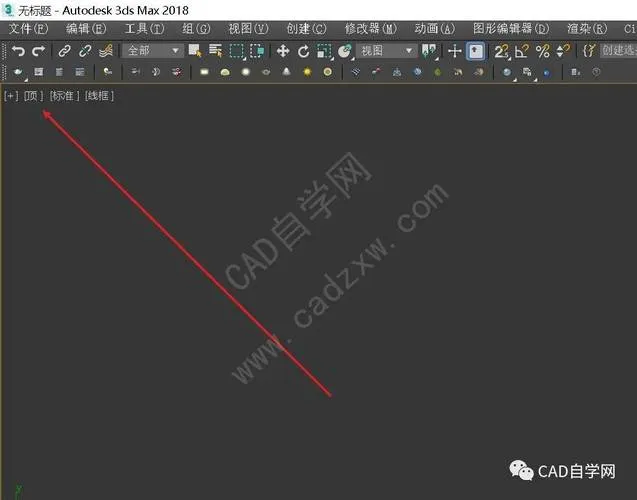Select the Unlink Selection broken-chain tool
This screenshot has height=500, width=637.
click(x=85, y=51)
